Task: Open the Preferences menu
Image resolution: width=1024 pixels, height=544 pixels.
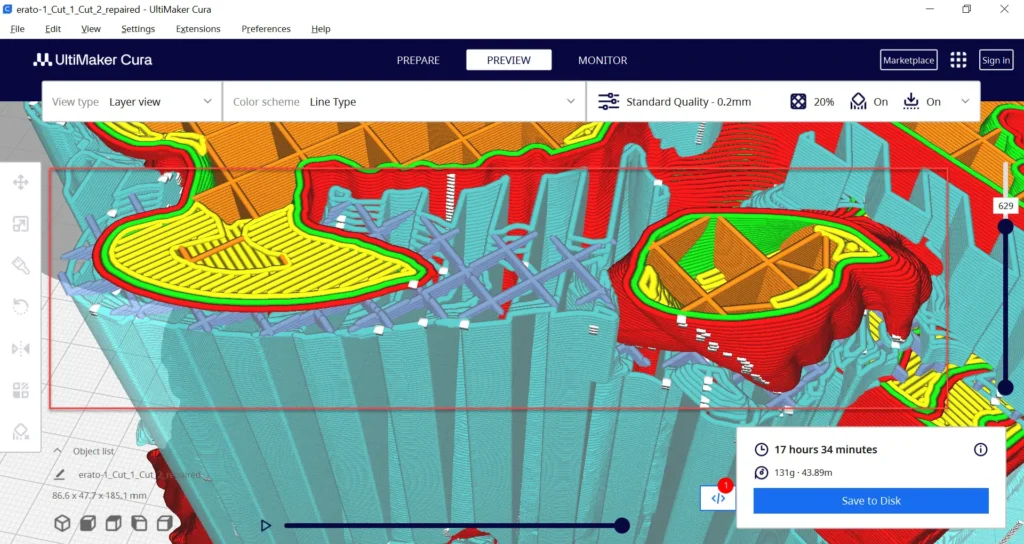Action: (x=266, y=29)
